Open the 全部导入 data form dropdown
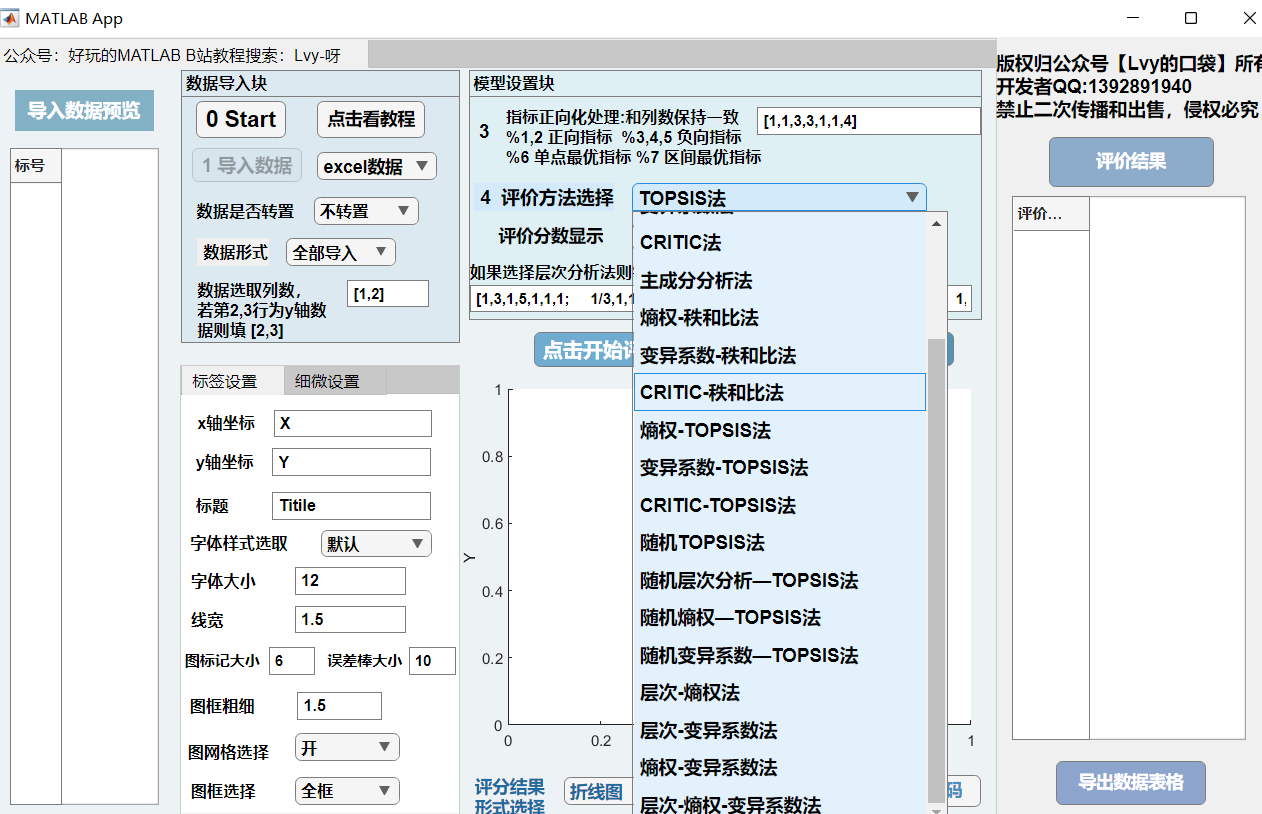 340,253
